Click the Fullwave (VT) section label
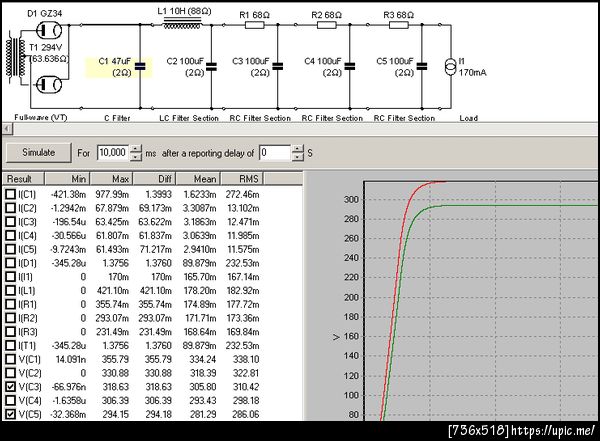This screenshot has width=600, height=441. [x=41, y=118]
